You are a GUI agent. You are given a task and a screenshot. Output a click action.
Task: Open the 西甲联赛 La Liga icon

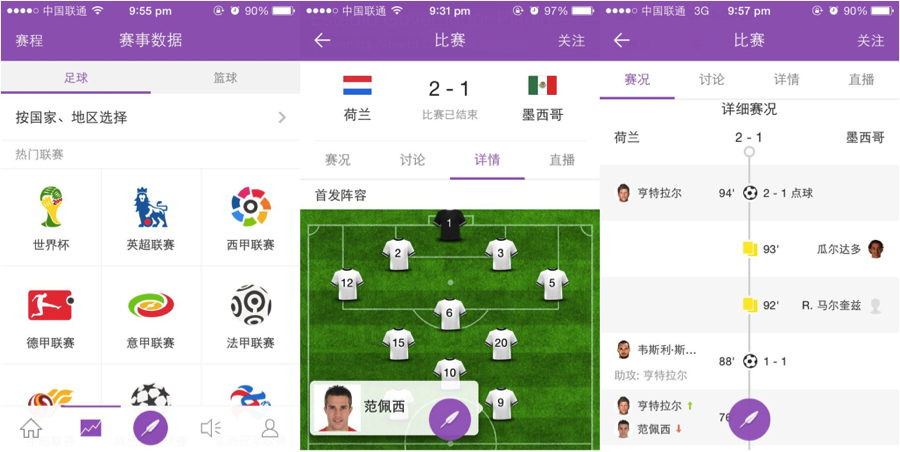point(251,207)
